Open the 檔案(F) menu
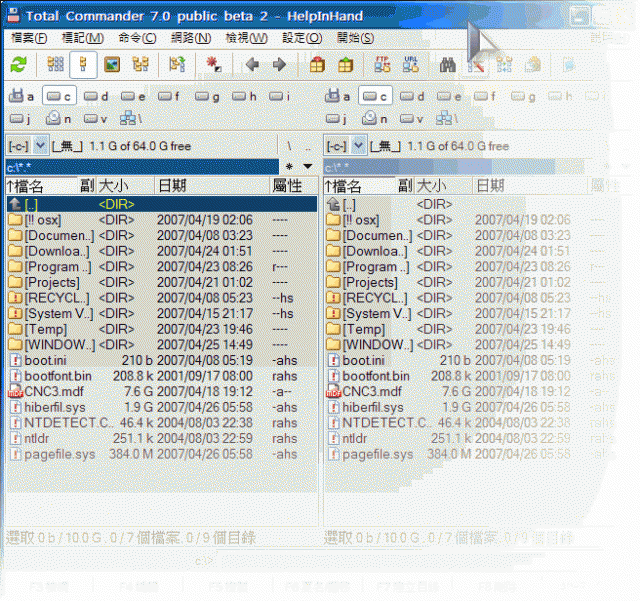Viewport: 640px width, 601px height. click(29, 38)
